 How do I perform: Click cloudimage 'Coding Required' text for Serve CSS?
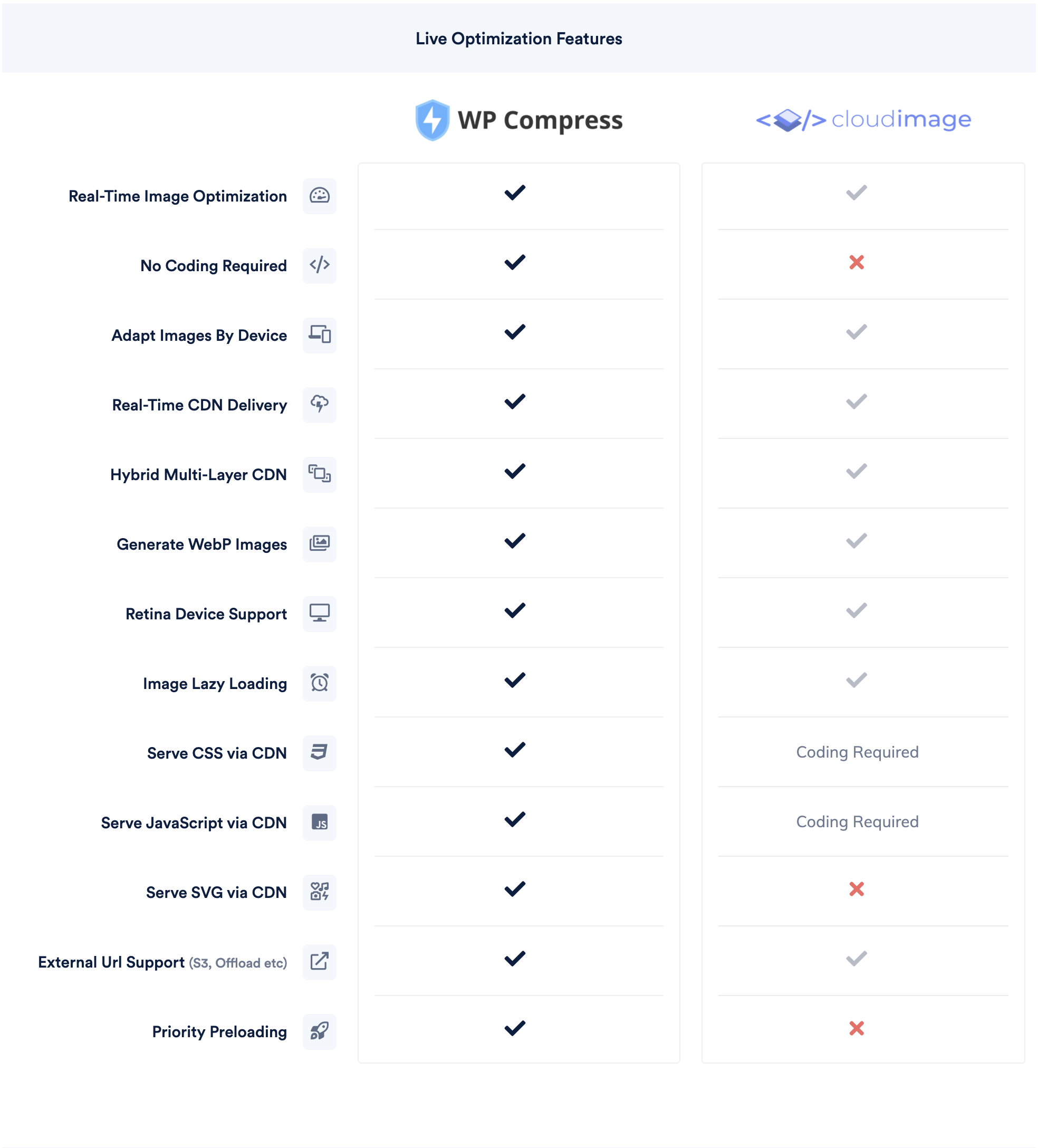(857, 752)
